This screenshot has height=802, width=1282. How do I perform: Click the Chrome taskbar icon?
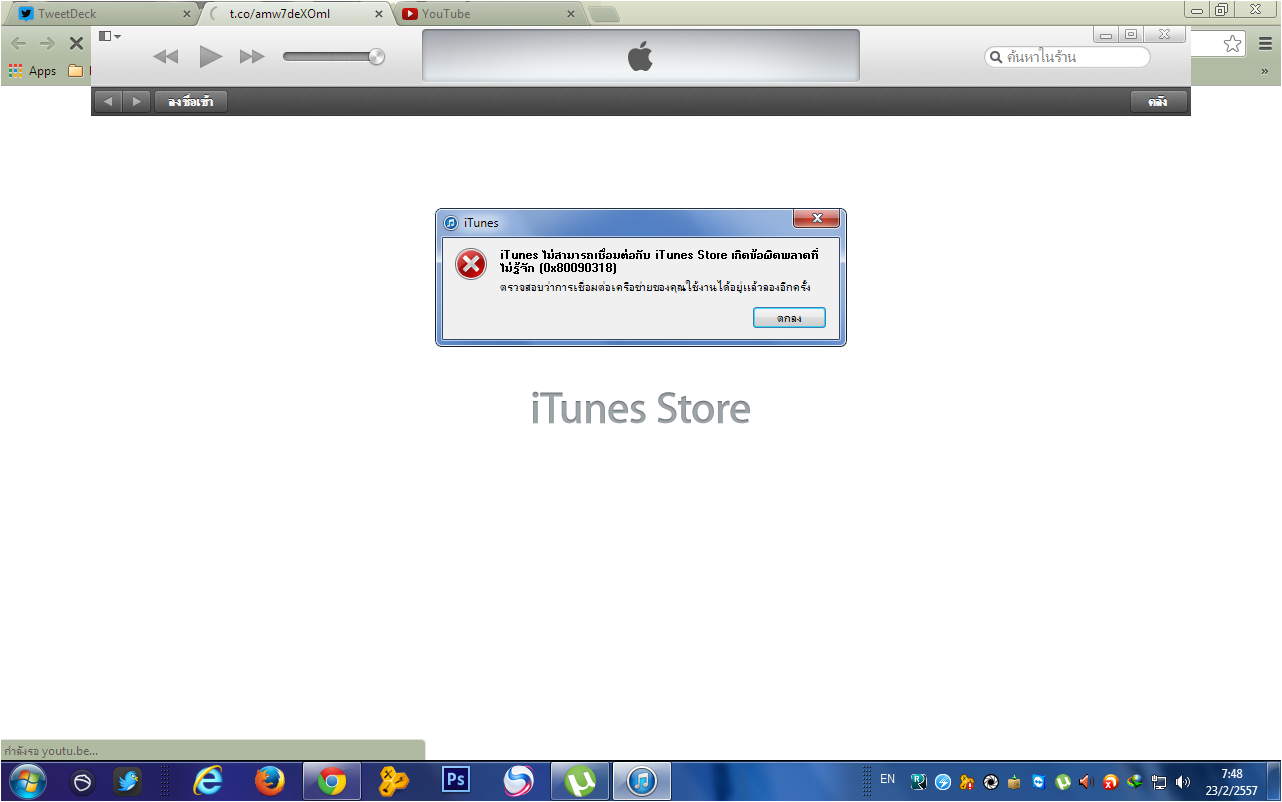(x=331, y=781)
